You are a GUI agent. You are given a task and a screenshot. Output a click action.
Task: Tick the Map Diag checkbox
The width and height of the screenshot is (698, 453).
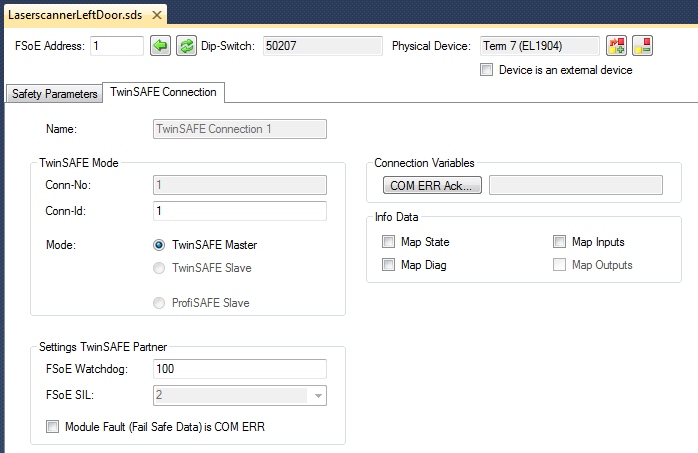[x=388, y=265]
